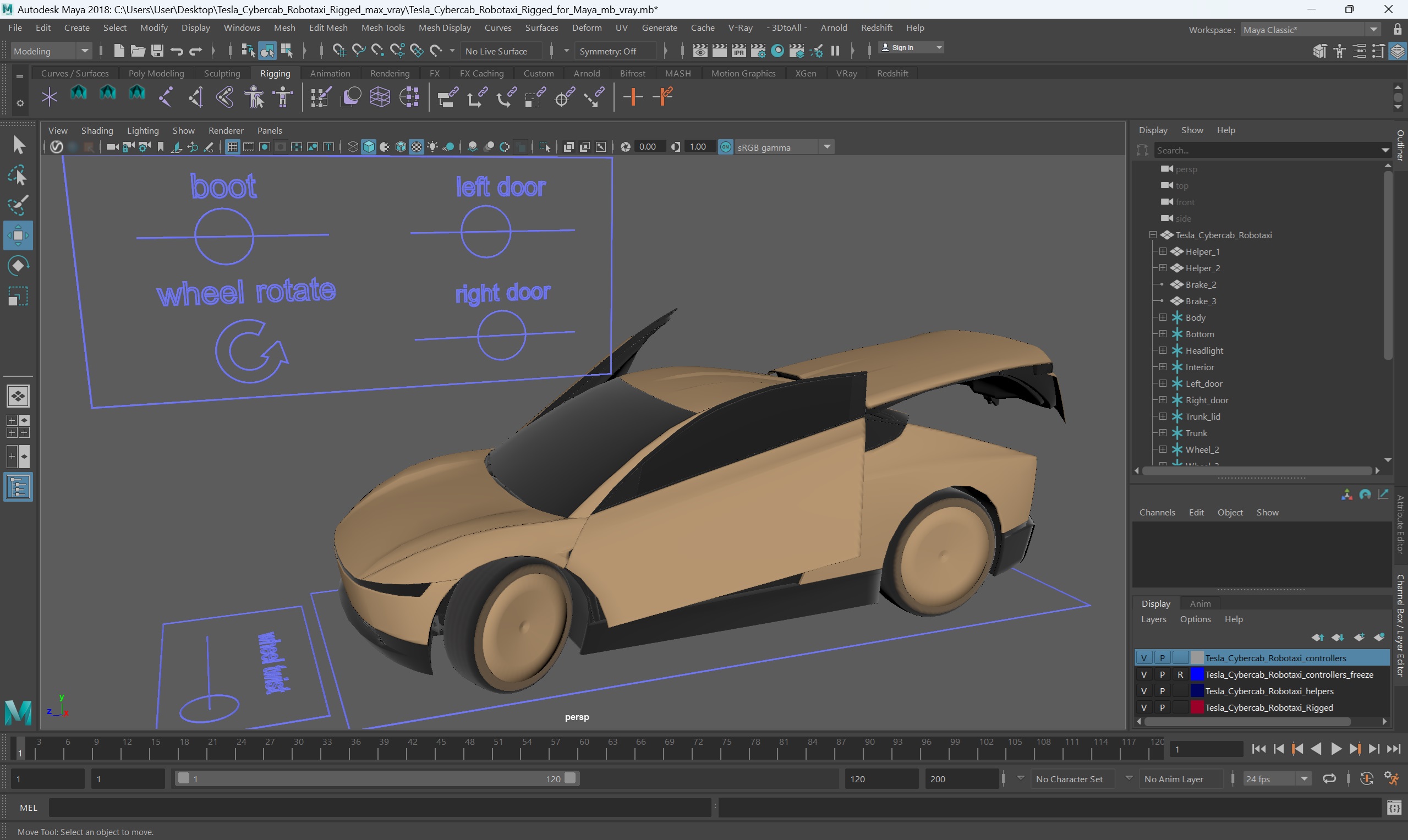Click the Create Locator shelf icon
The image size is (1408, 840).
click(50, 97)
